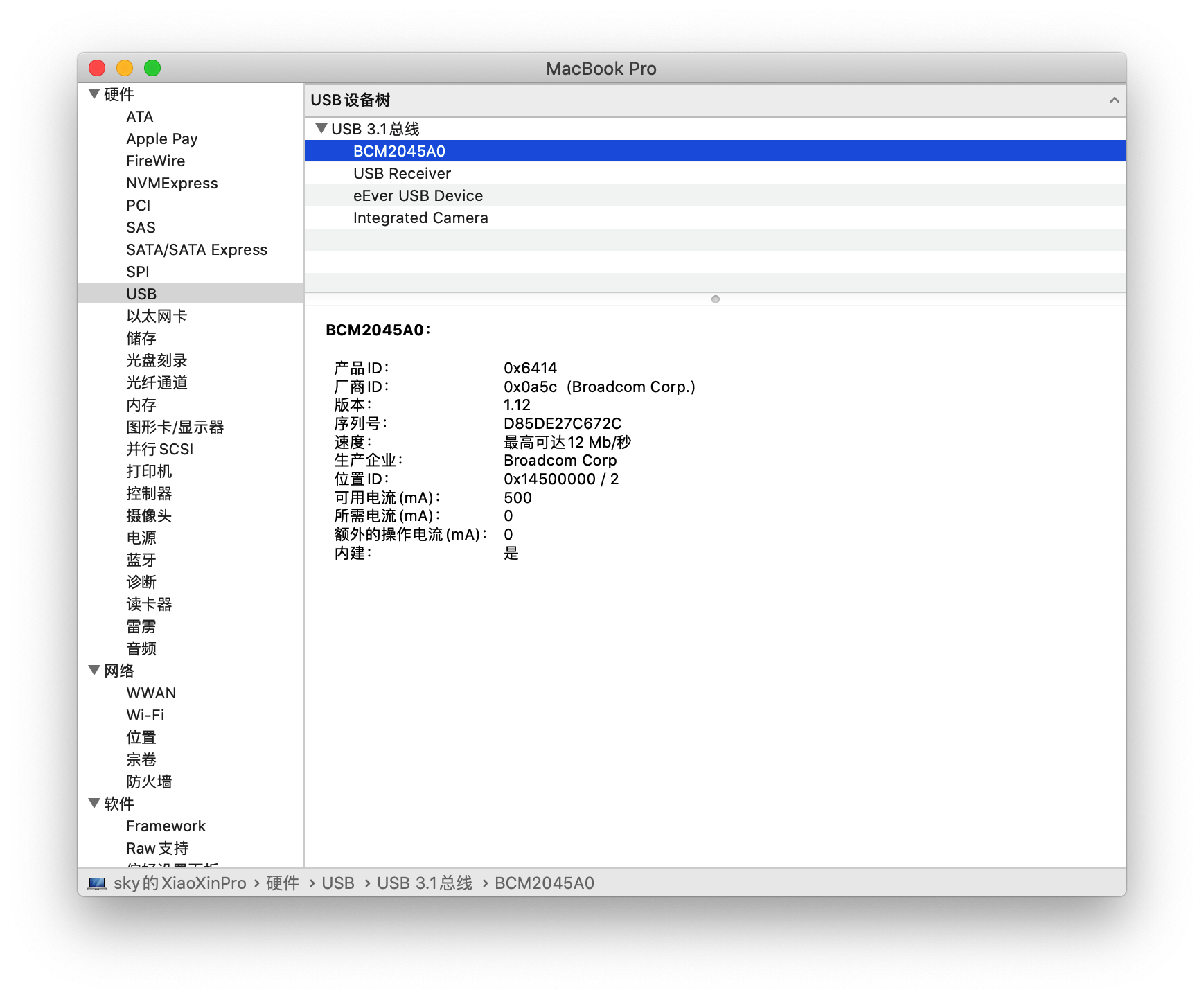The height and width of the screenshot is (999, 1204).
Task: Click the serial number D85DE27C672C
Action: coord(563,423)
